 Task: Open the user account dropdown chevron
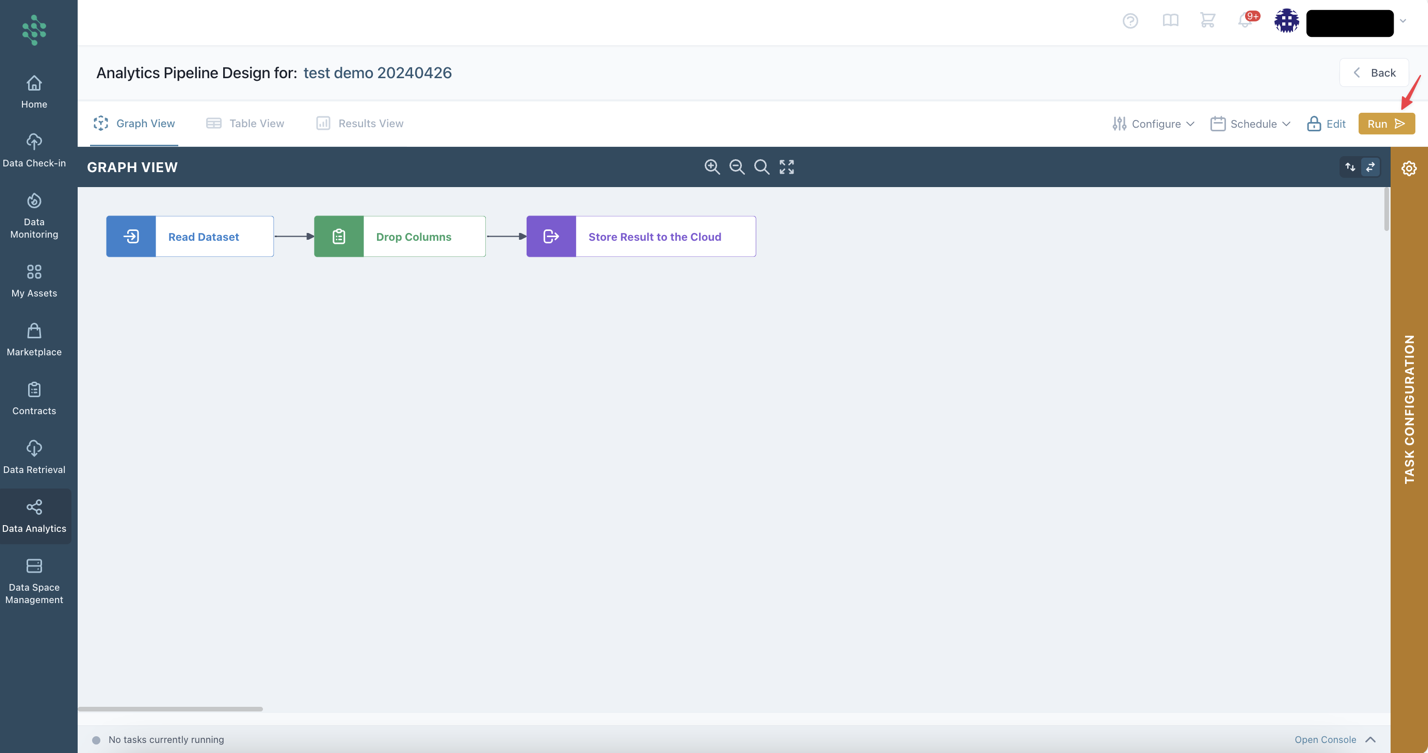(x=1403, y=21)
